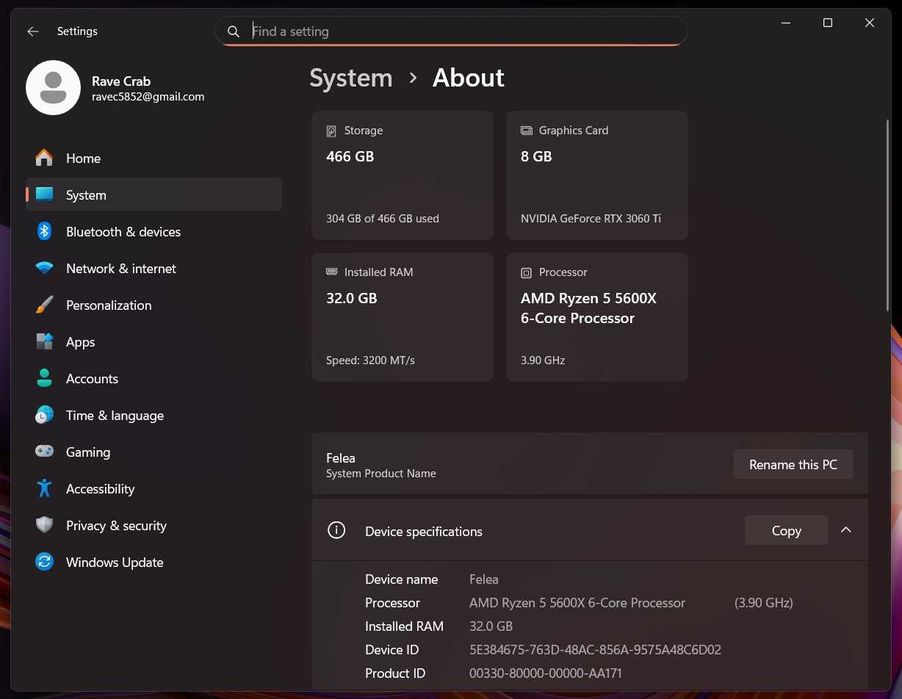Go to Network & internet
The width and height of the screenshot is (902, 699).
click(x=154, y=268)
